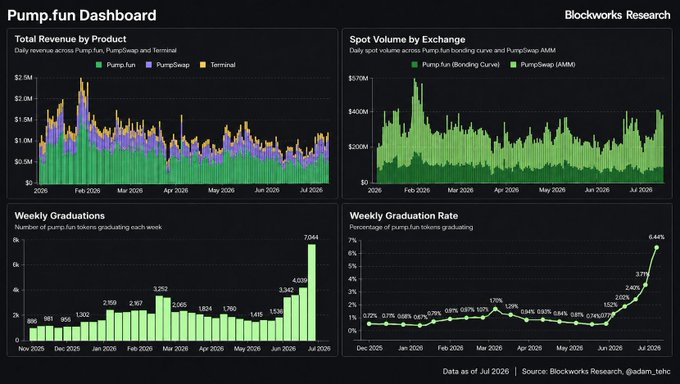Click the 1,302 bar label
Image resolution: width=680 pixels, height=384 pixels.
click(x=82, y=315)
